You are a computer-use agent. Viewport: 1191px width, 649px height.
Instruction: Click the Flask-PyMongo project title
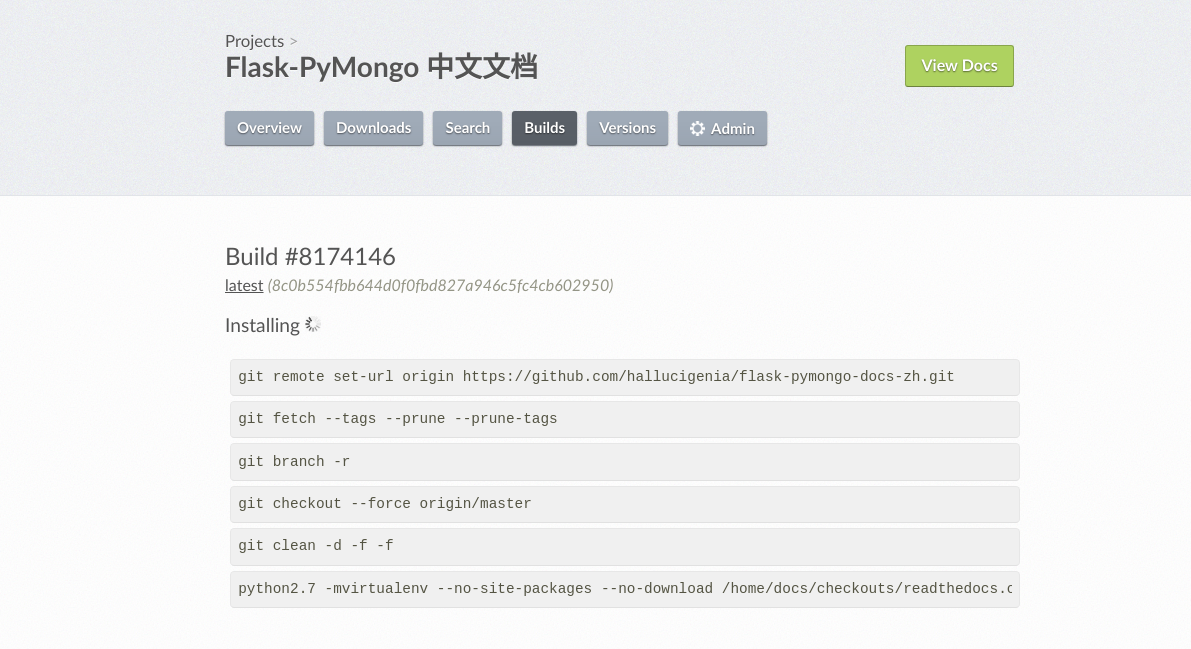(x=381, y=67)
